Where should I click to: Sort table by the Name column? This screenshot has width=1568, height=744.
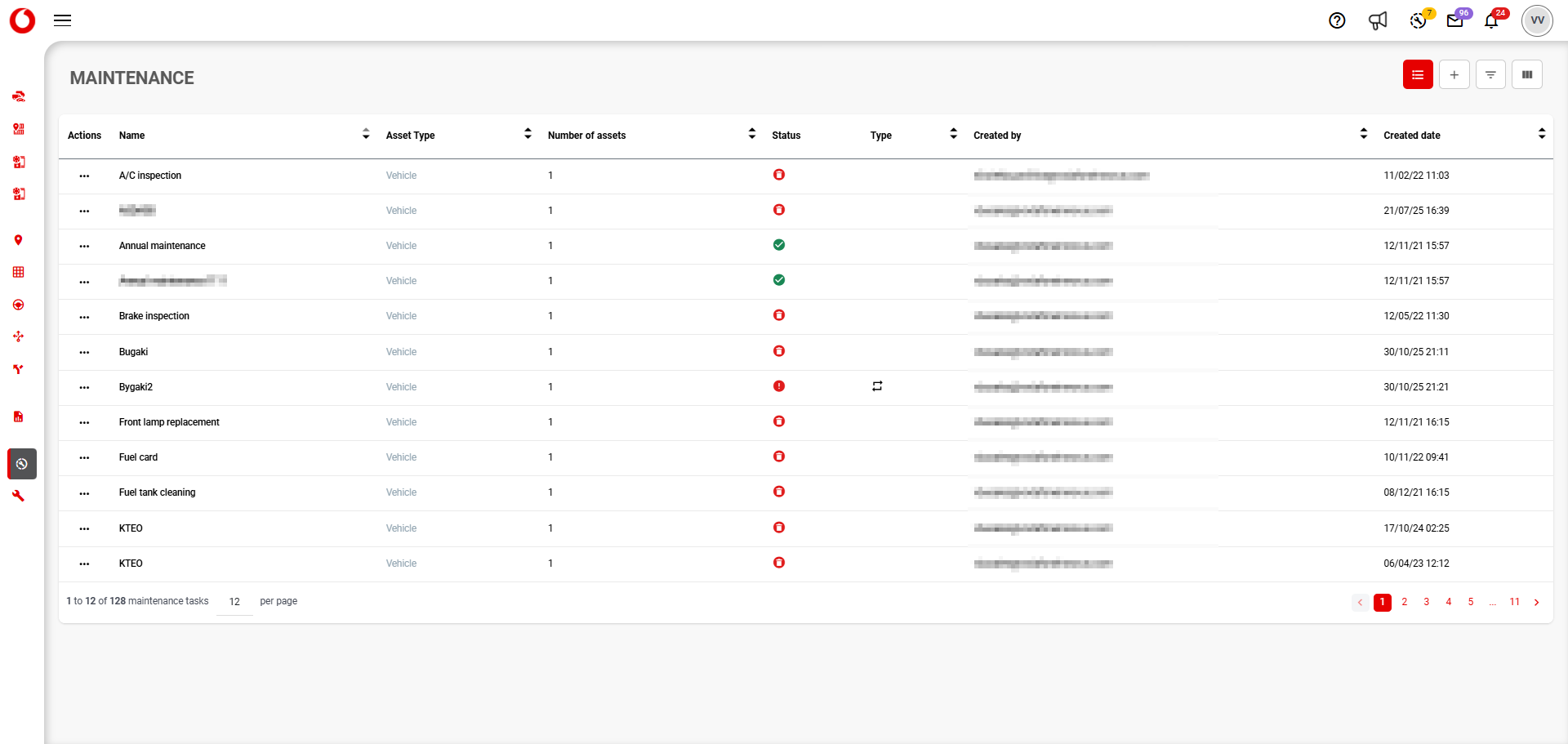[x=366, y=135]
